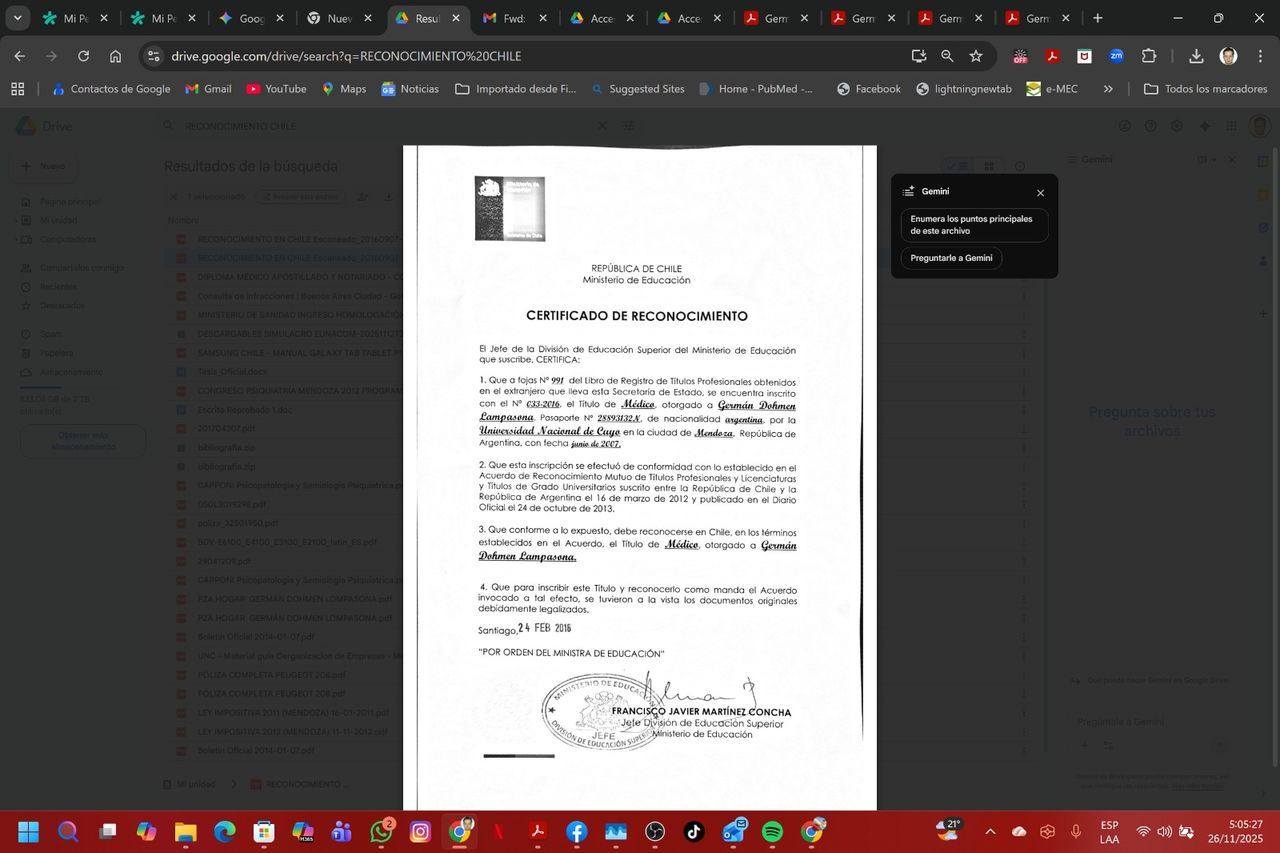
Task: Expand the hidden bookmarks overflow chevron
Action: [1108, 89]
